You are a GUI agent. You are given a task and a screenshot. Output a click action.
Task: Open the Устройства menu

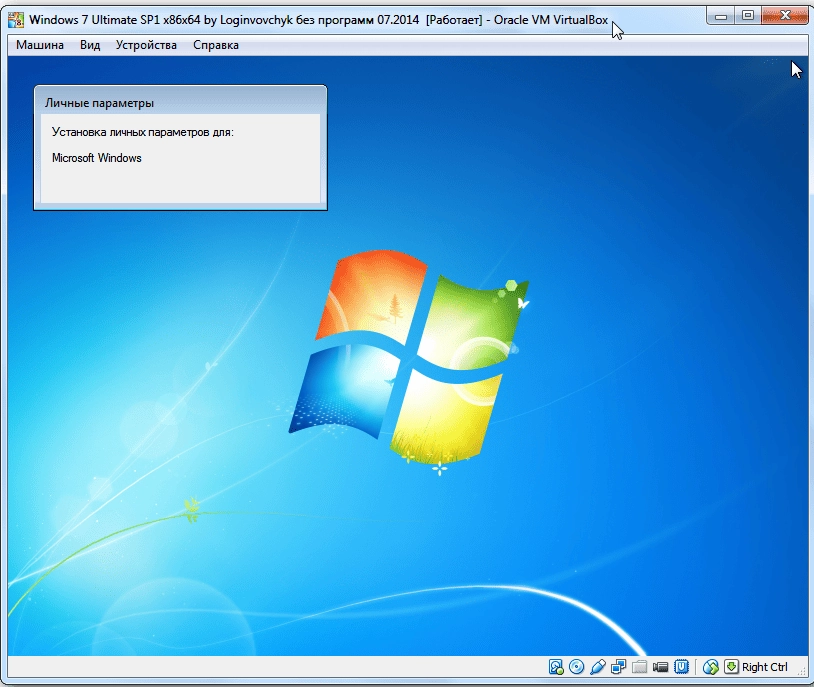pos(146,45)
